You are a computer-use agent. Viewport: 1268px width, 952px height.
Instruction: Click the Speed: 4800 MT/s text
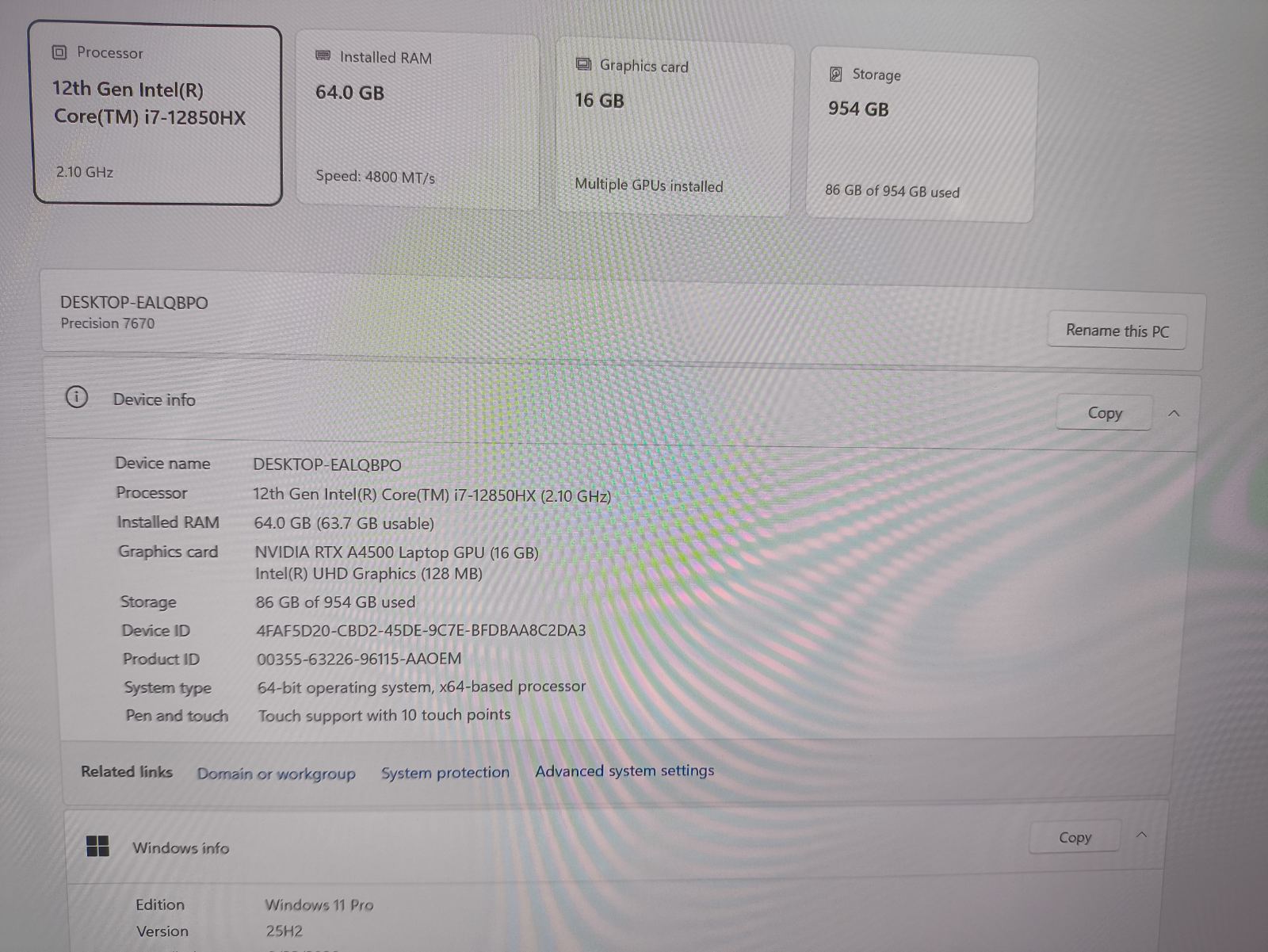[x=376, y=176]
